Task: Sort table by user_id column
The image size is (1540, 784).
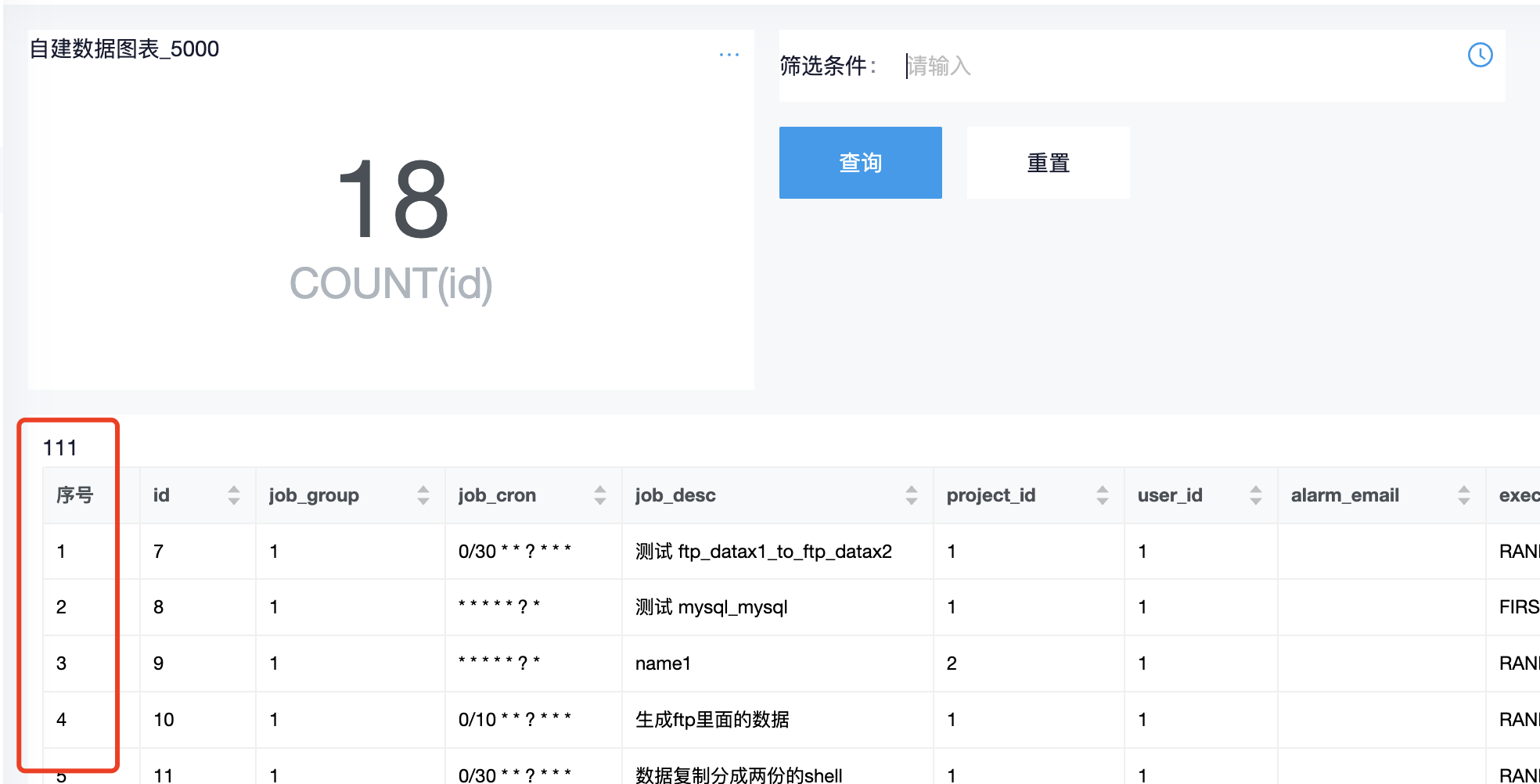Action: (1256, 495)
